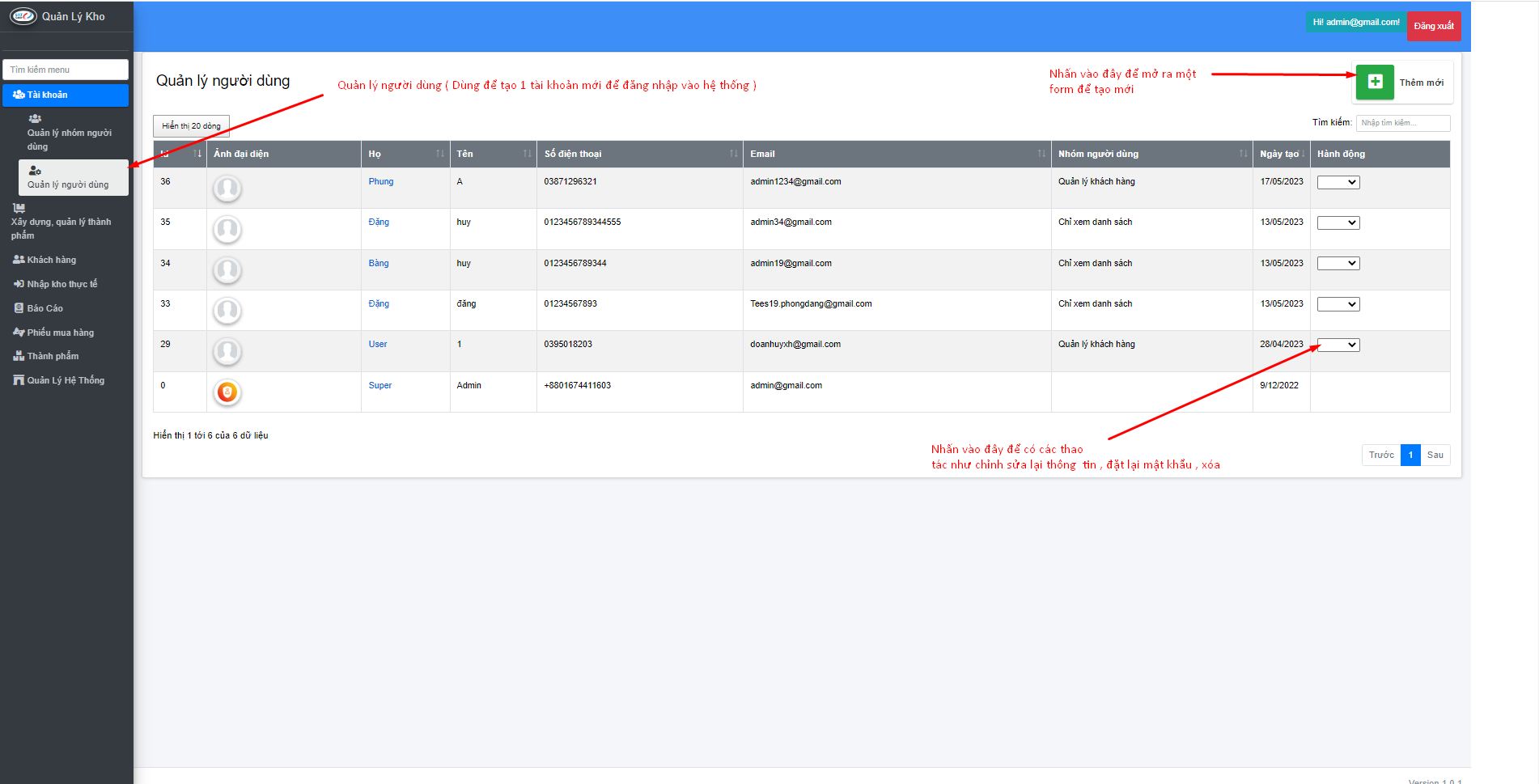The width and height of the screenshot is (1539, 784).
Task: Go to Trước pagination button
Action: point(1381,455)
